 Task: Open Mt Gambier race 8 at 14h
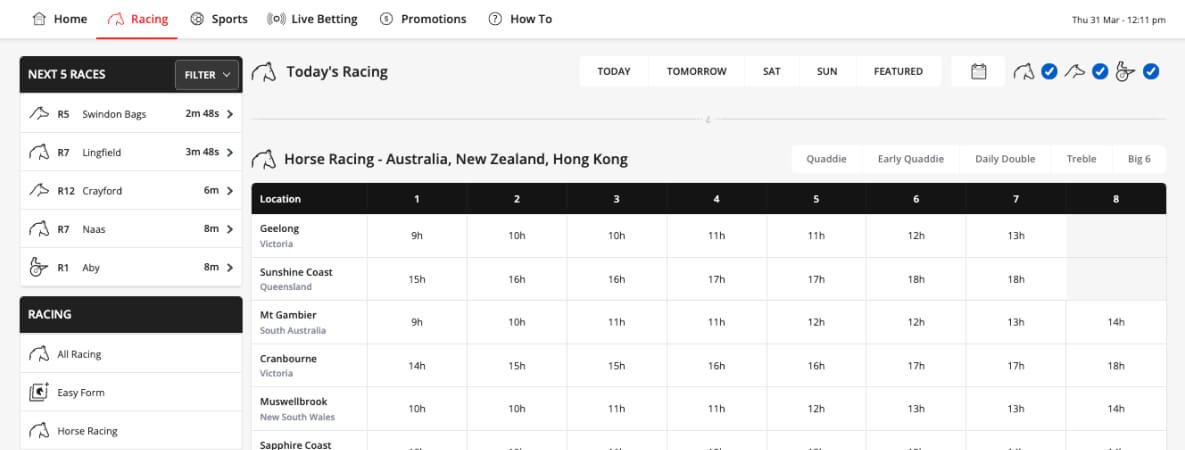(1116, 322)
